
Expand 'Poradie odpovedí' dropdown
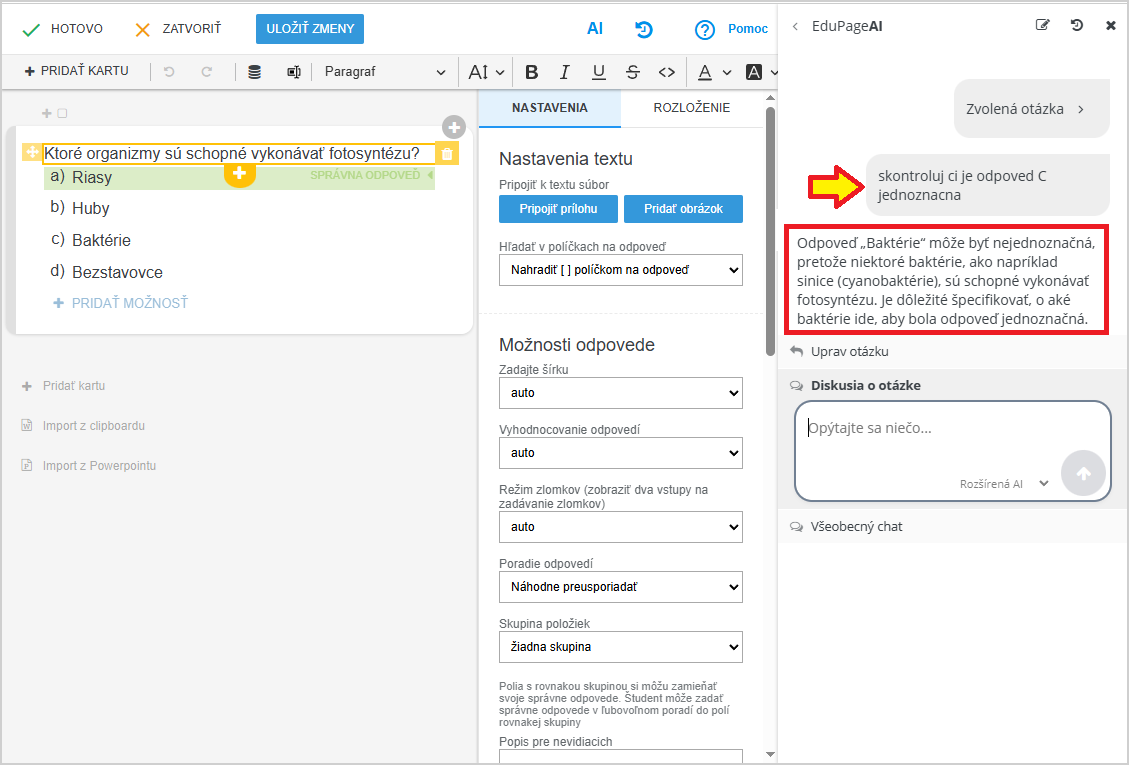[x=620, y=587]
